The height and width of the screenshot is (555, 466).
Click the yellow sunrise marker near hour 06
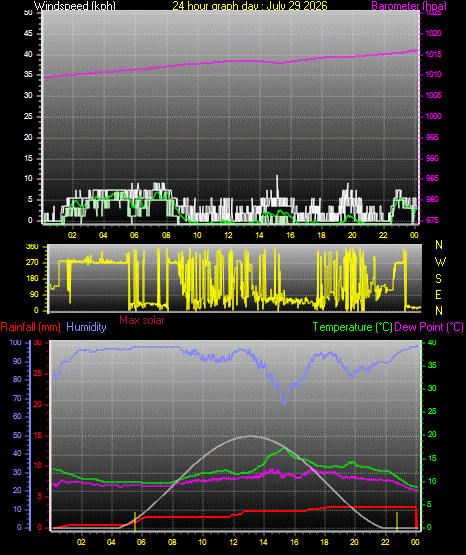coord(135,521)
